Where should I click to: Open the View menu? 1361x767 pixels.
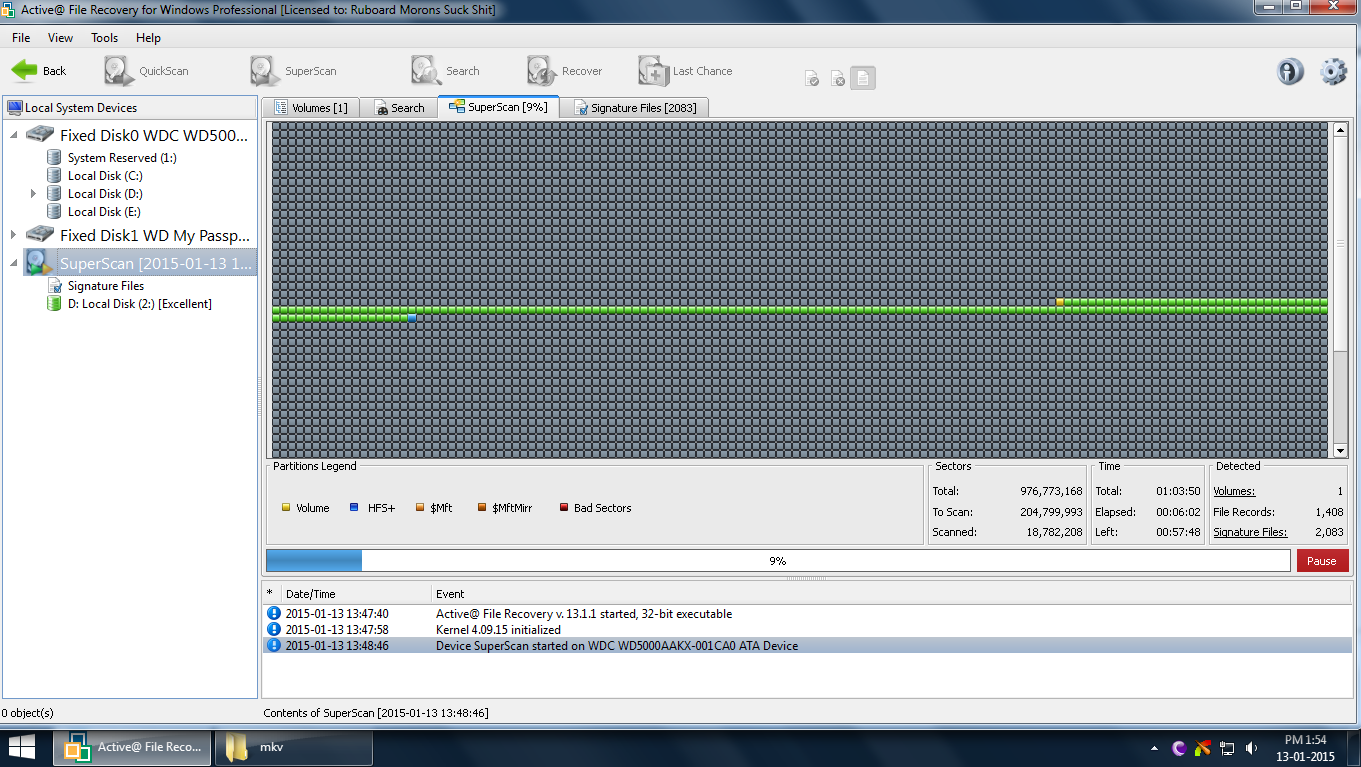click(x=60, y=38)
